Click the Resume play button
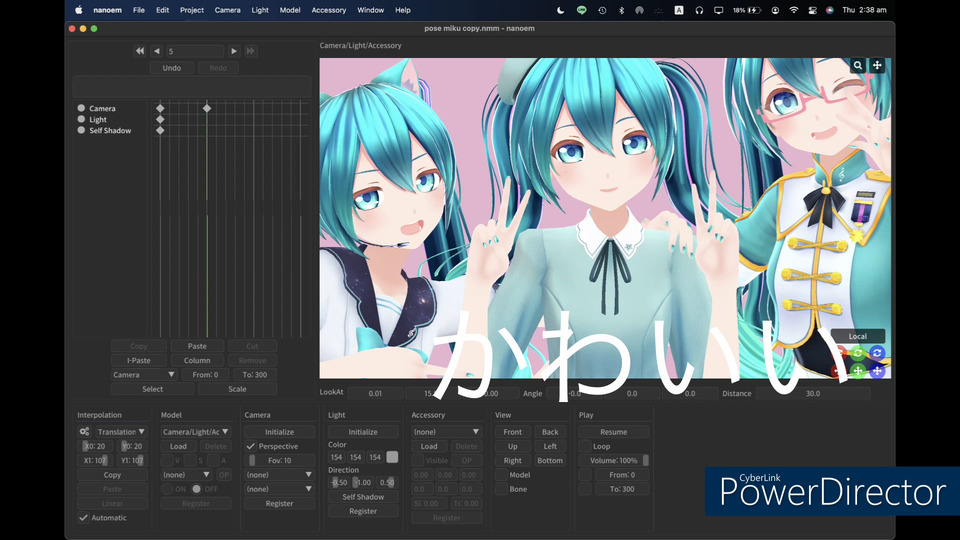Screen dimensions: 960x540 [613, 432]
